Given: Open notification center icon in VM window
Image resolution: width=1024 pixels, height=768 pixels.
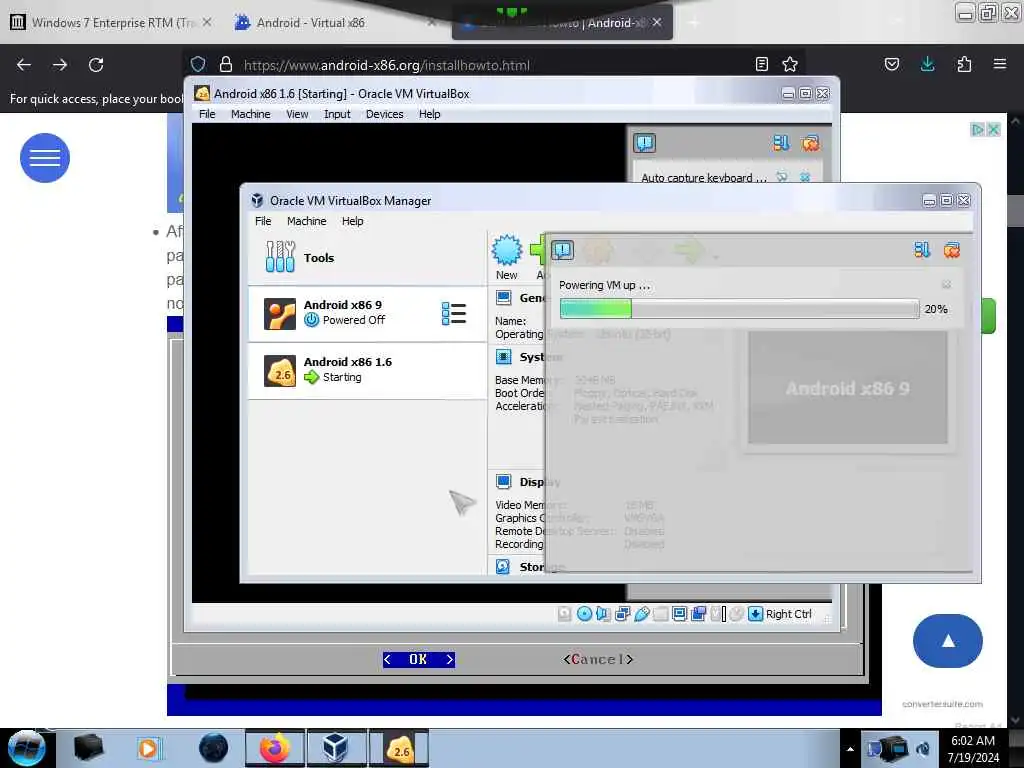Looking at the screenshot, I should (644, 143).
